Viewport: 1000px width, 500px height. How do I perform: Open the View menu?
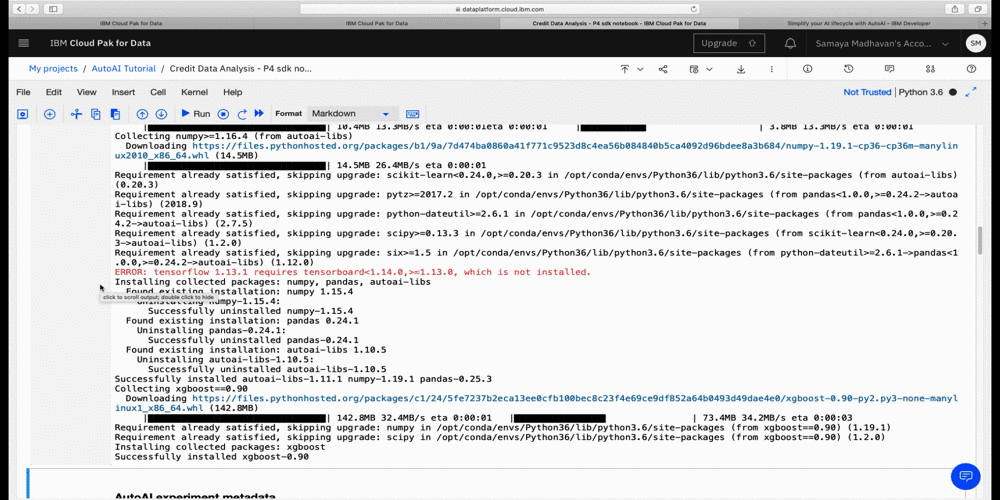tap(87, 92)
